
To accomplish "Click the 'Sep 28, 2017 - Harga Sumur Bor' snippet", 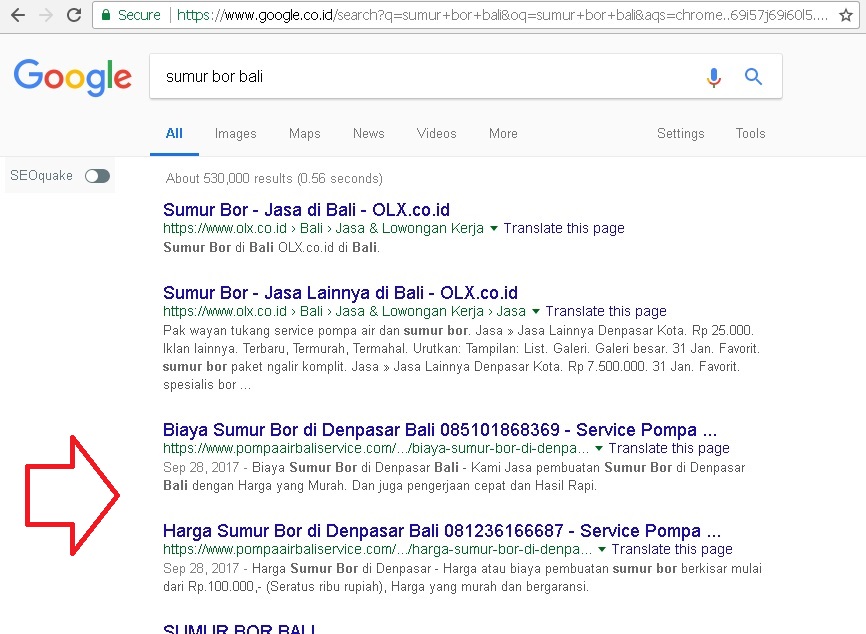I will [462, 578].
